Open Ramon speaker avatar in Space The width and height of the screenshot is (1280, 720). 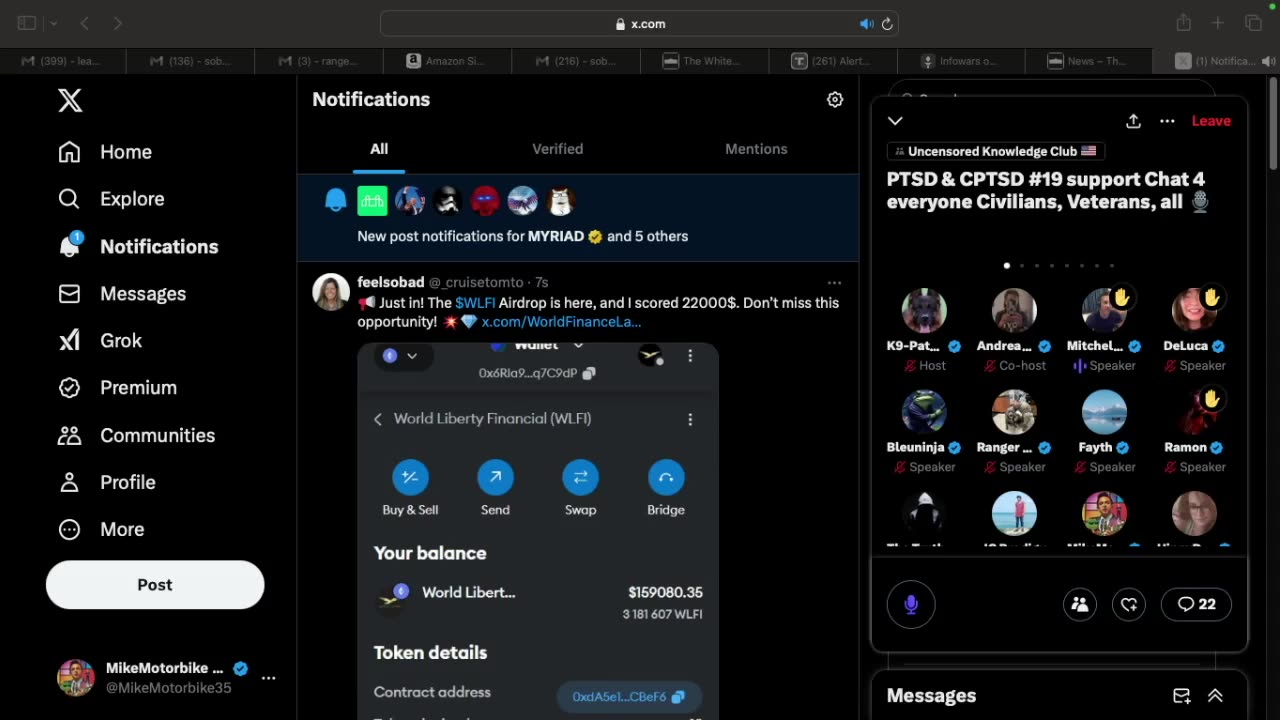(1194, 413)
